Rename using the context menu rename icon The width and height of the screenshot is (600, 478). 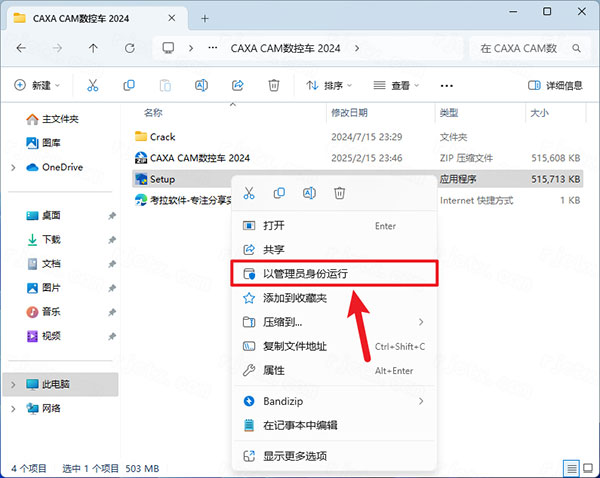pyautogui.click(x=309, y=193)
